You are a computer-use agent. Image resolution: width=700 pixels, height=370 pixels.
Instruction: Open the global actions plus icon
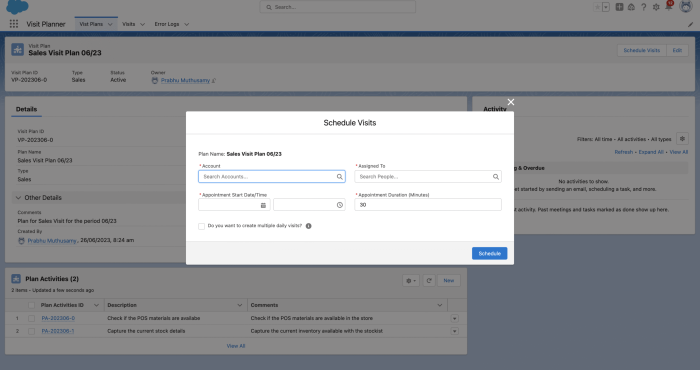(619, 7)
